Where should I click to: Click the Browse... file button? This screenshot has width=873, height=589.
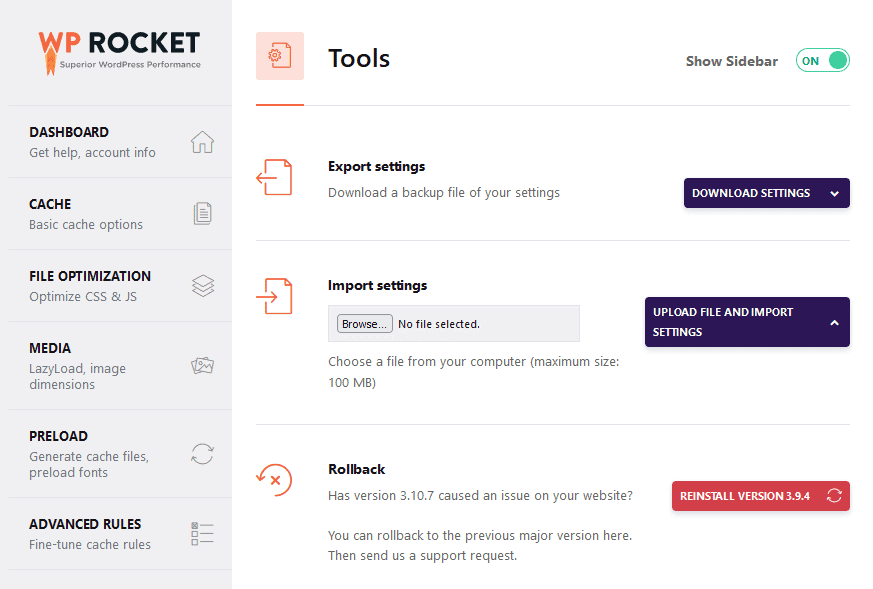click(x=365, y=323)
